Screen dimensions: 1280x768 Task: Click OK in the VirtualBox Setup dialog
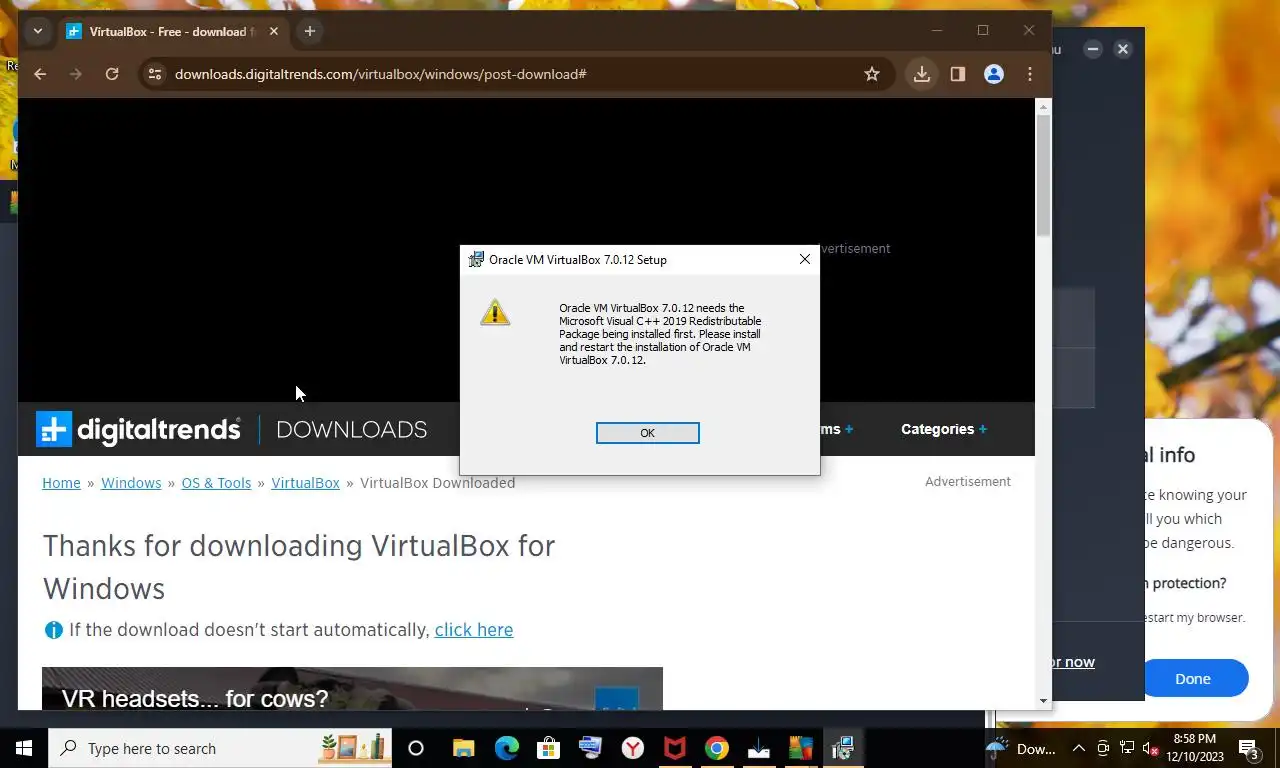coord(647,433)
